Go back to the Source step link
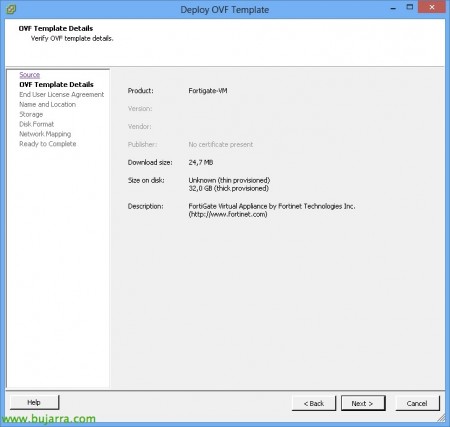The width and height of the screenshot is (450, 427). 30,75
